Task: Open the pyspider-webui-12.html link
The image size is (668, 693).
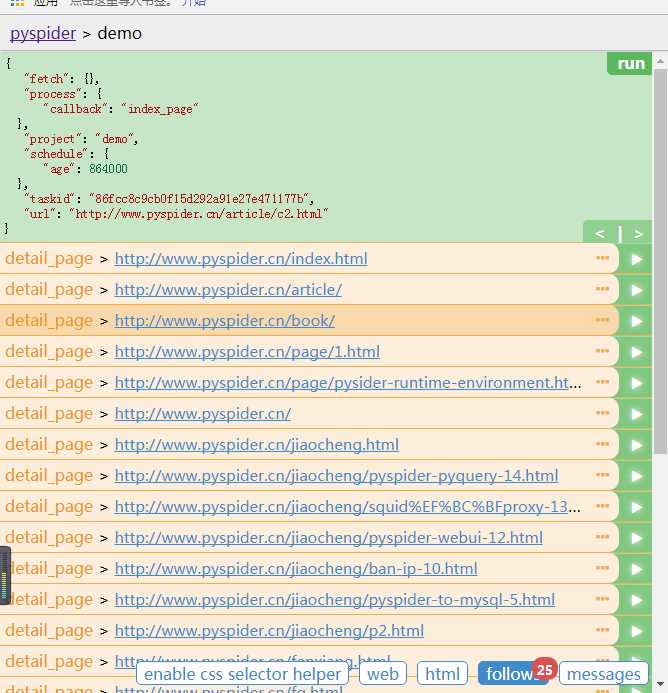Action: (328, 537)
